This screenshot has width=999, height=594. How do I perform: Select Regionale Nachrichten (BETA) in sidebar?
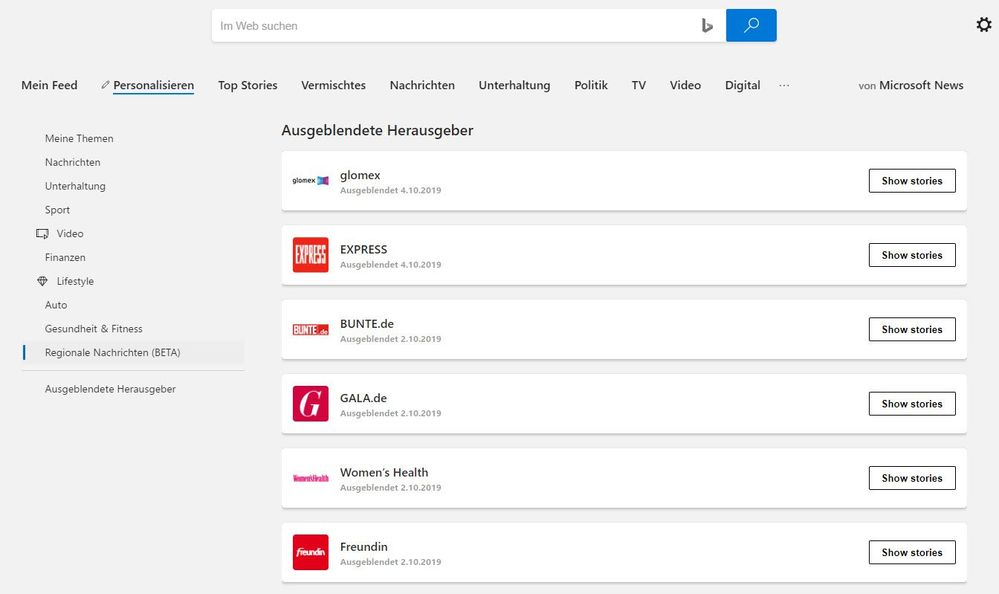tap(134, 352)
